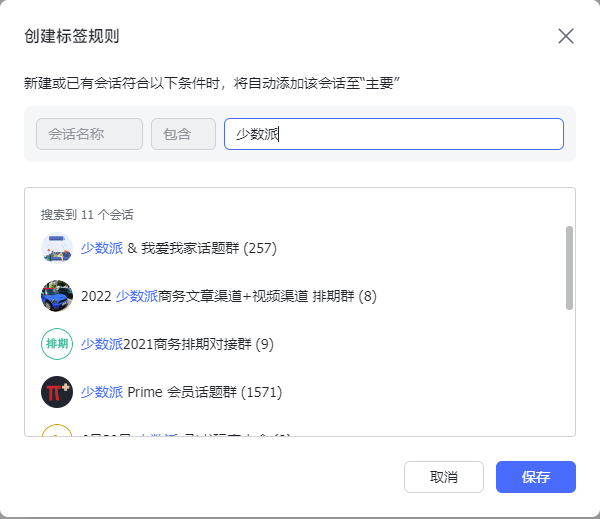Click the 取消 button

tap(444, 477)
